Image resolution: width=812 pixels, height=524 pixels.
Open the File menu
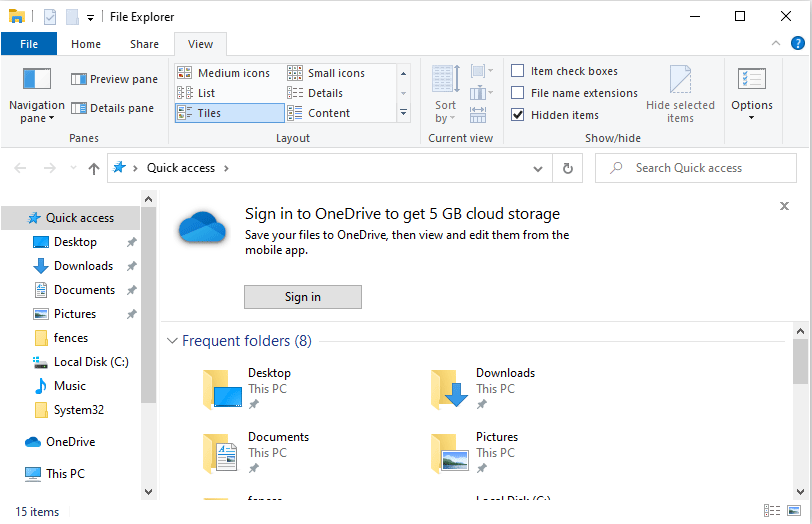click(29, 44)
